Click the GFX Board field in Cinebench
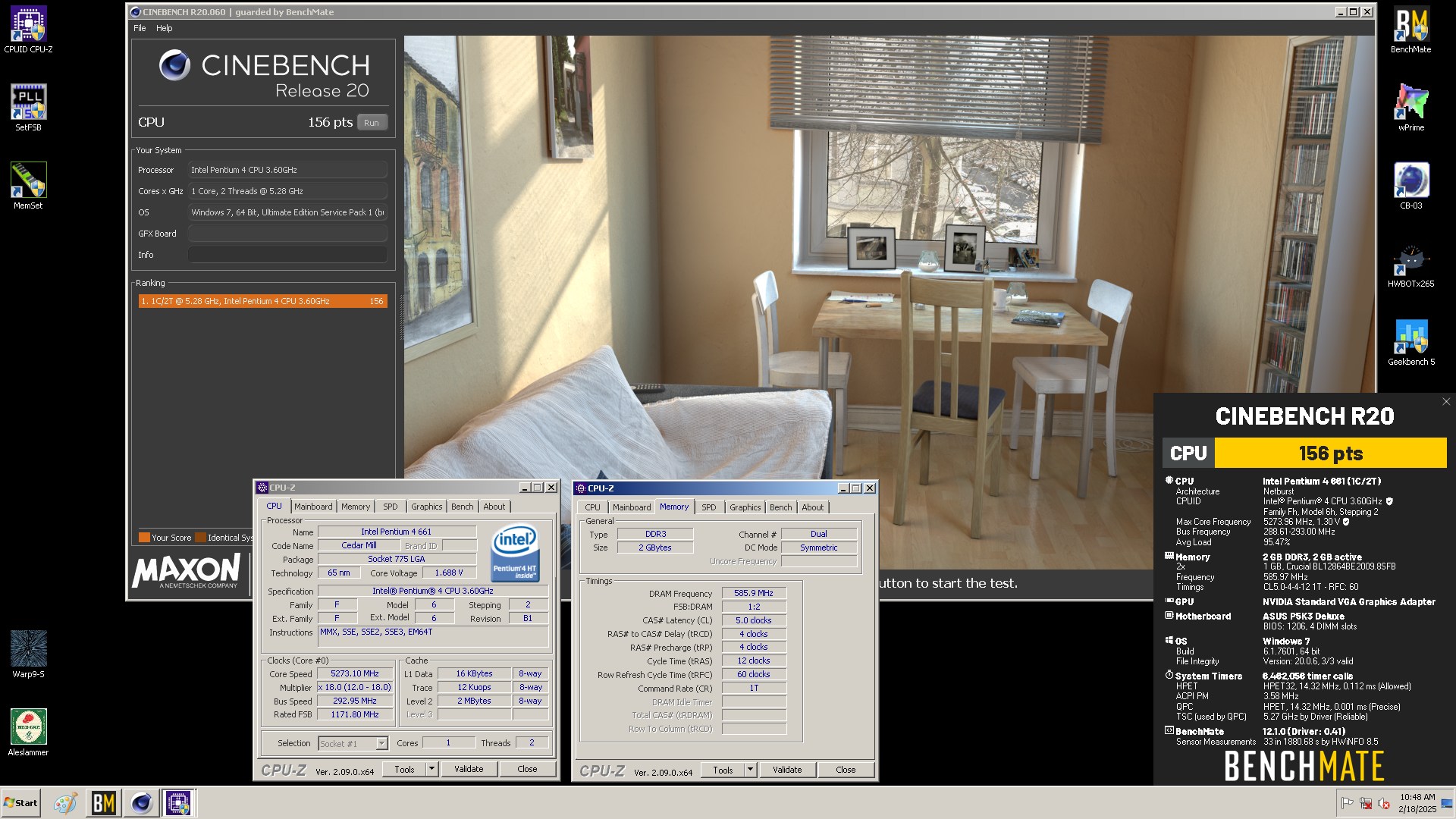Viewport: 1456px width, 819px height. (x=287, y=234)
